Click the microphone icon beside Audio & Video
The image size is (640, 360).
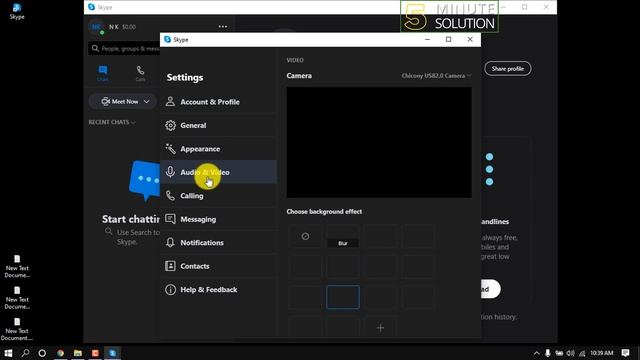click(170, 172)
